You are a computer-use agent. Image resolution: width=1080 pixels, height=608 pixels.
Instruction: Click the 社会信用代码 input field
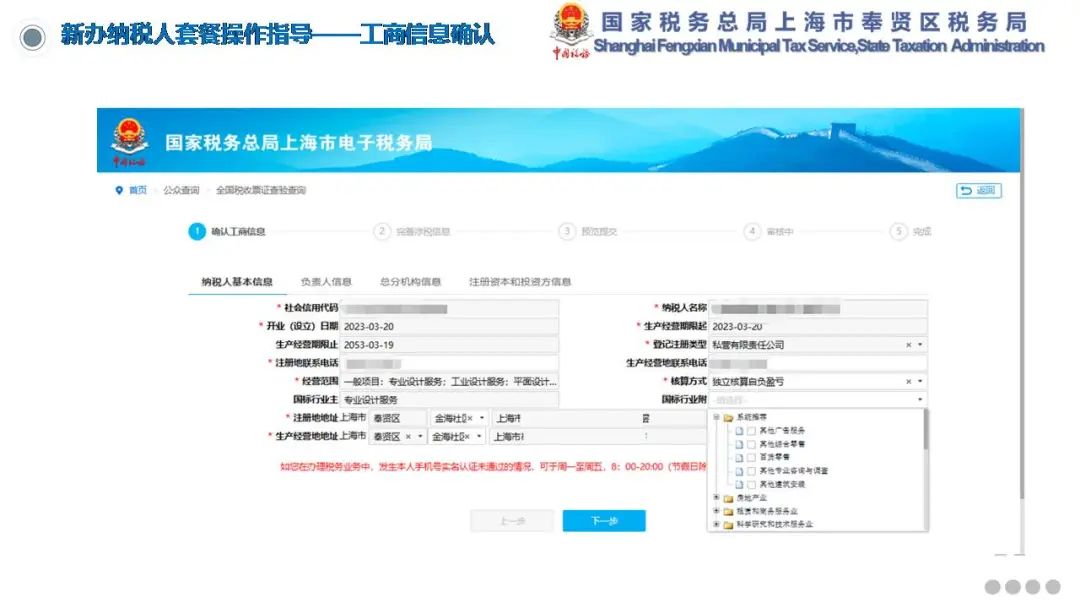[450, 308]
